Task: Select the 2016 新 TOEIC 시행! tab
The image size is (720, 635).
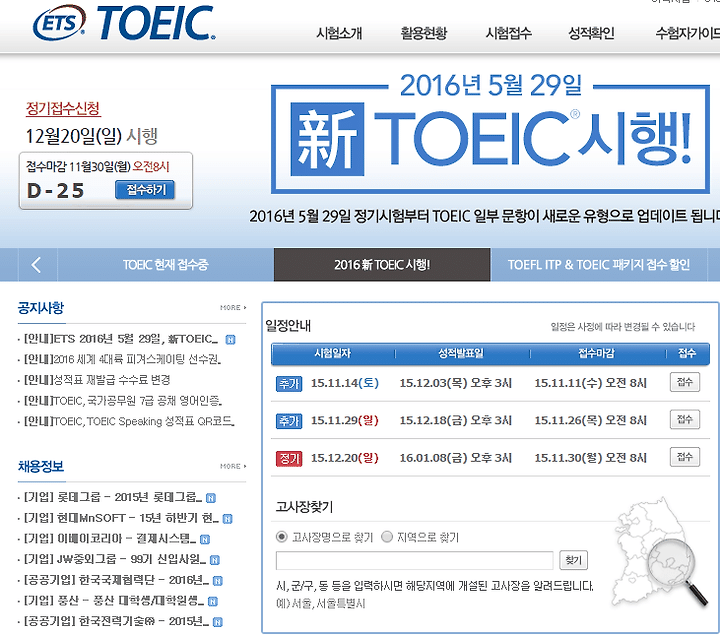Action: tap(382, 264)
